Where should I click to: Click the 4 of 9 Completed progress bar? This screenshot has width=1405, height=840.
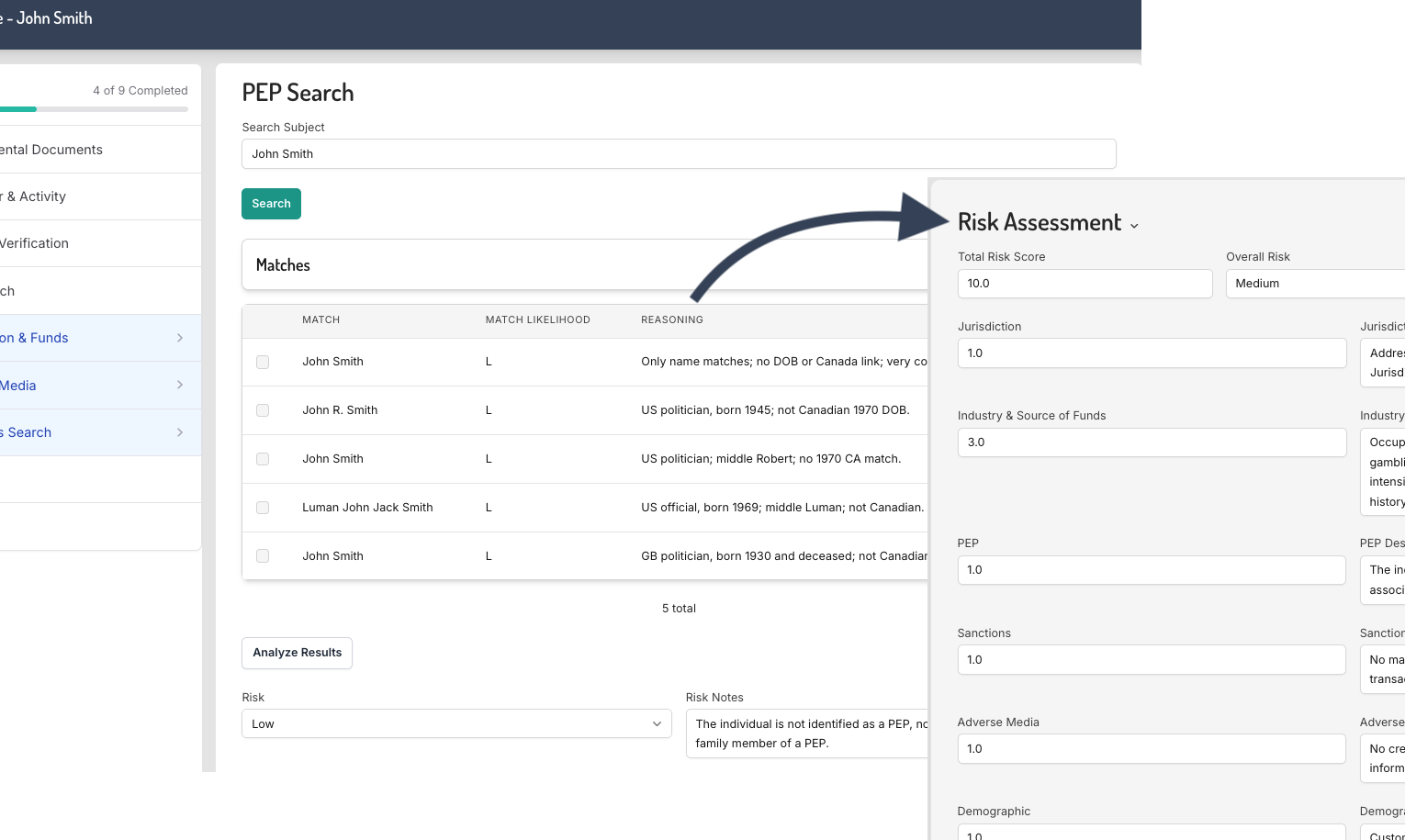94,109
